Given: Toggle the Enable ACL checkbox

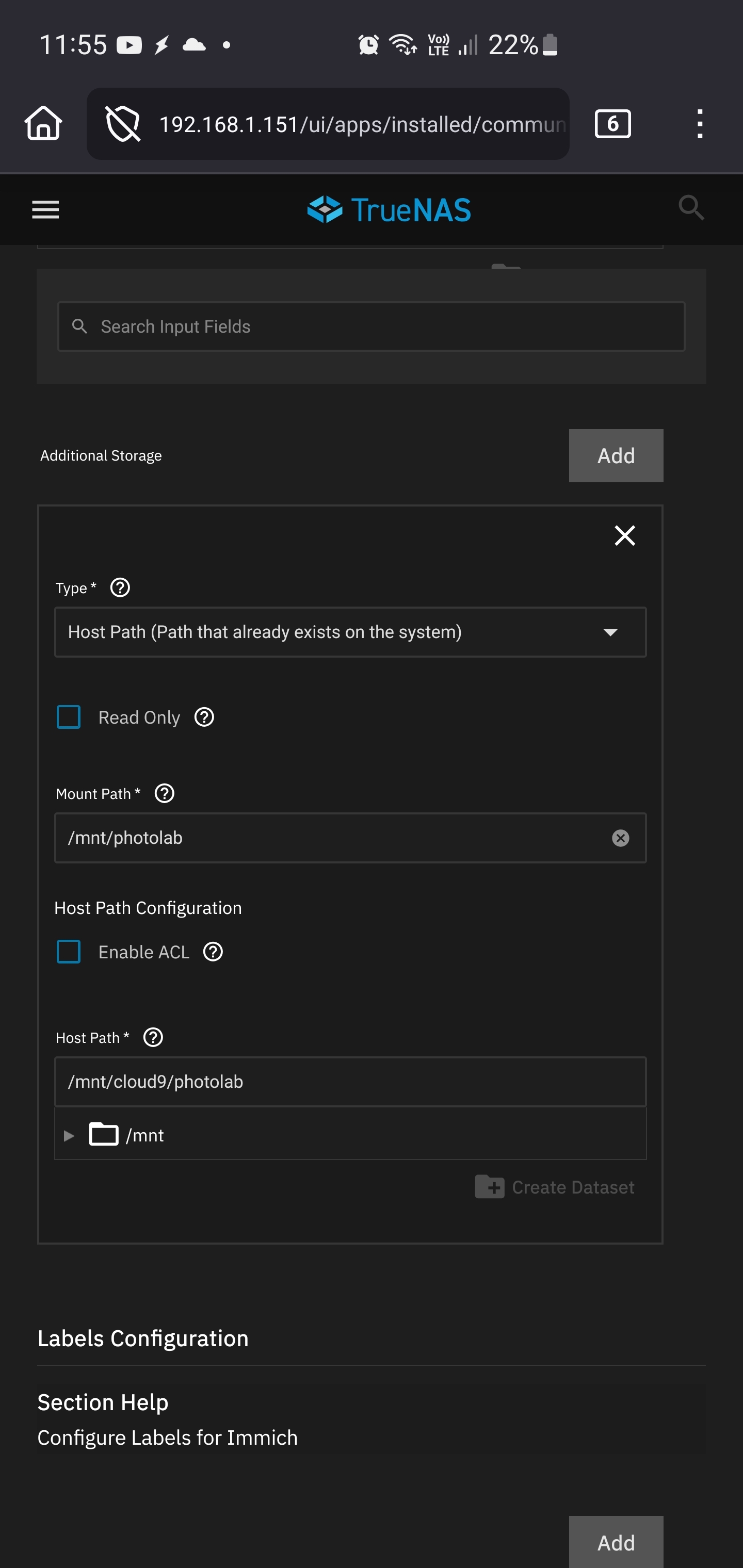Looking at the screenshot, I should pos(69,952).
